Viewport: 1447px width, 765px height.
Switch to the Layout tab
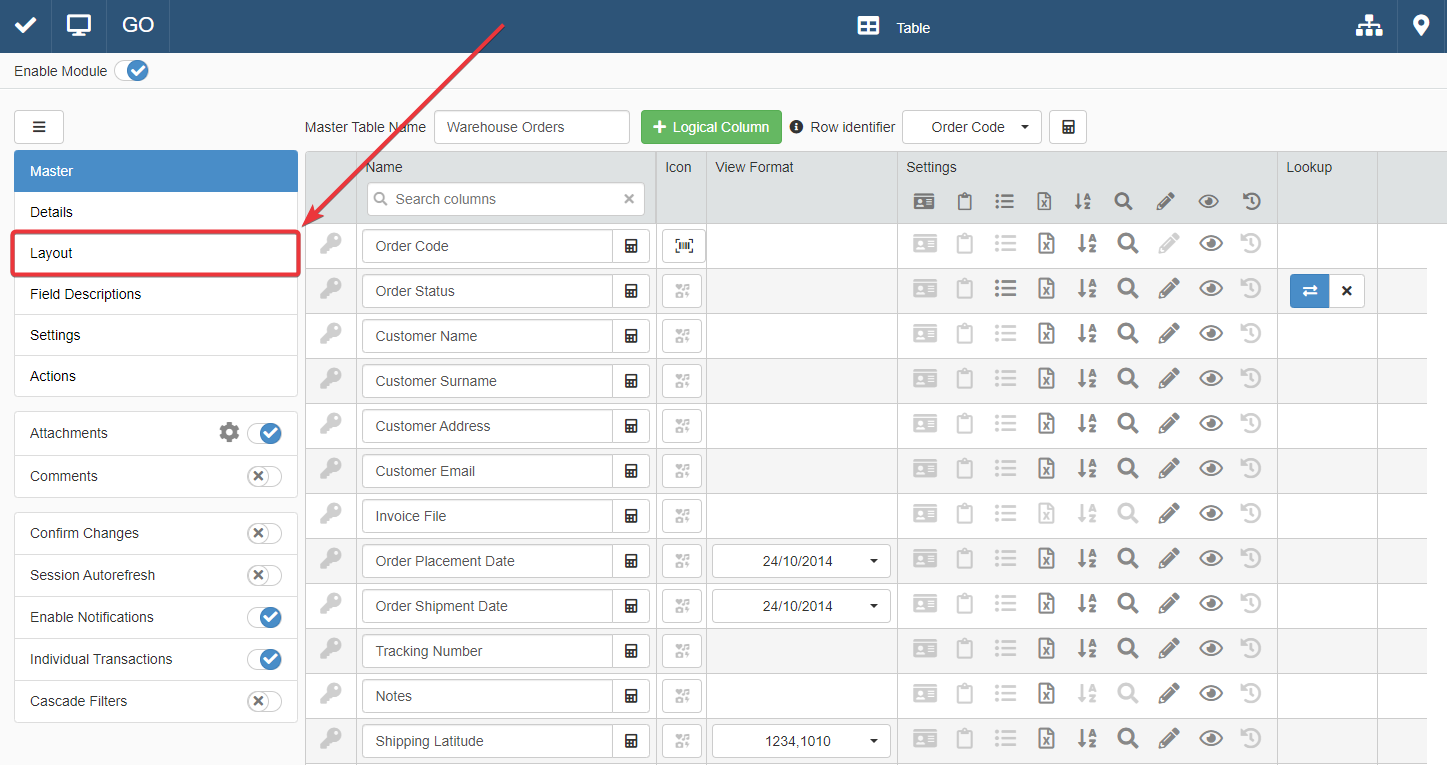coord(155,253)
